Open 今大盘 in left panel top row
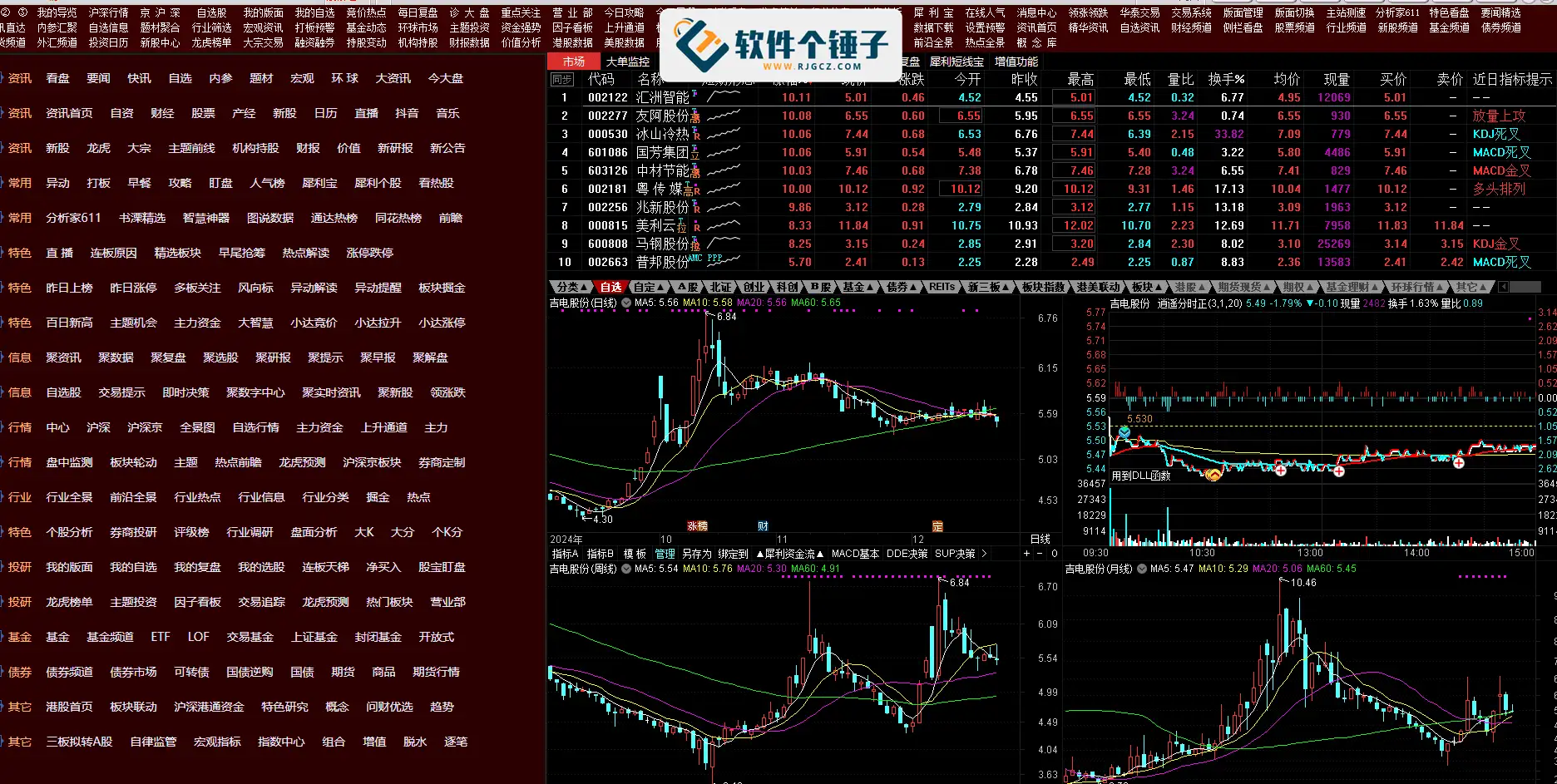This screenshot has height=784, width=1557. tap(445, 78)
